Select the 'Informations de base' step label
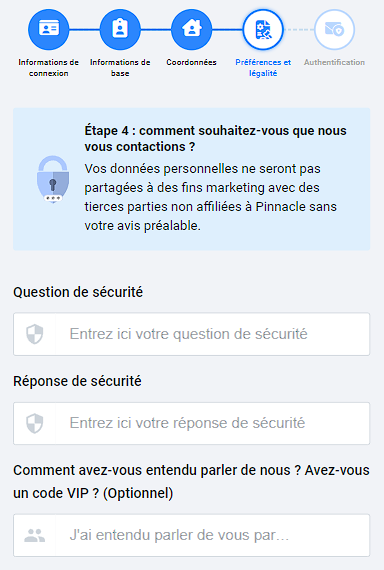 [x=120, y=68]
